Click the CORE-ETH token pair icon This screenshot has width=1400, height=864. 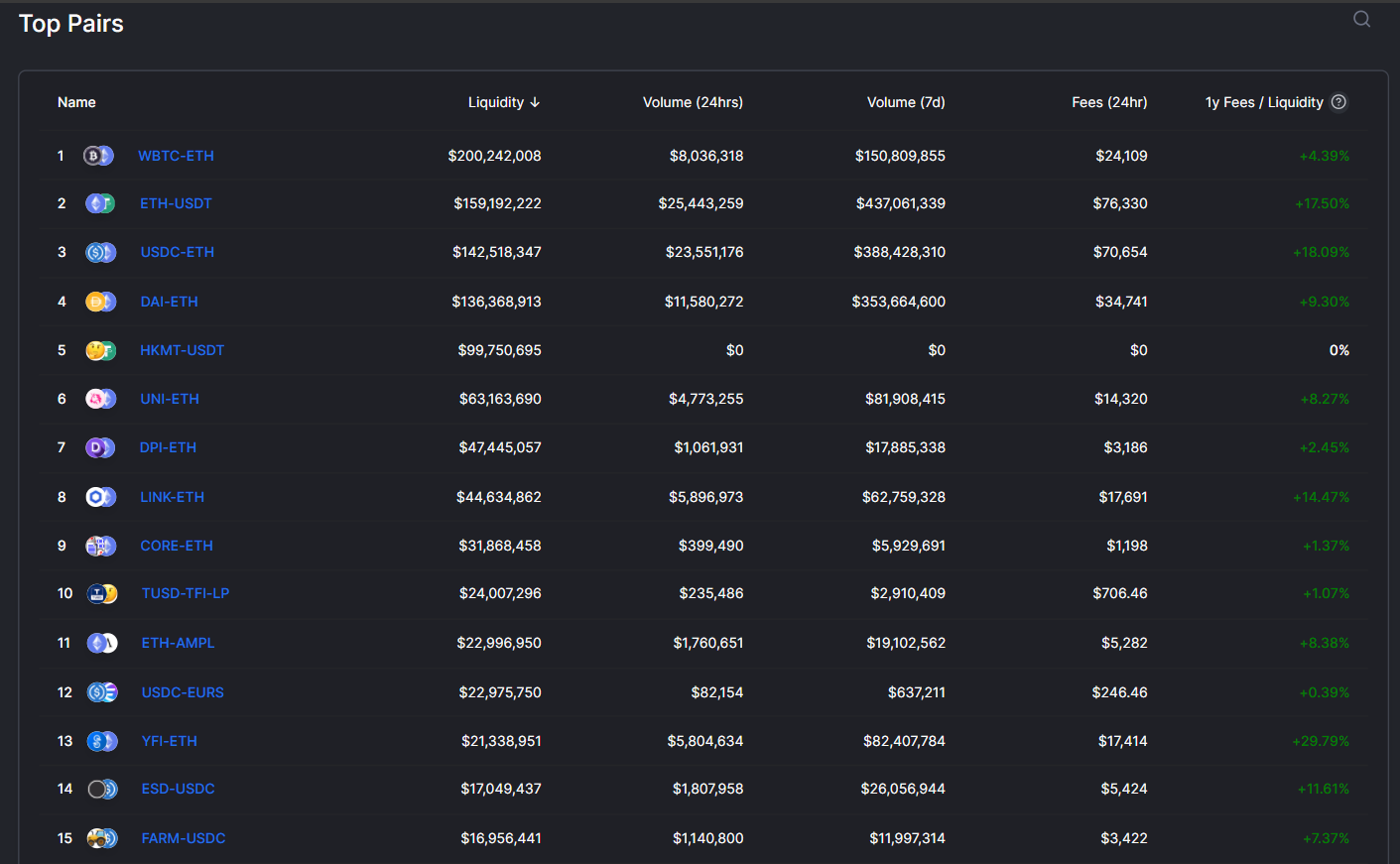[101, 546]
